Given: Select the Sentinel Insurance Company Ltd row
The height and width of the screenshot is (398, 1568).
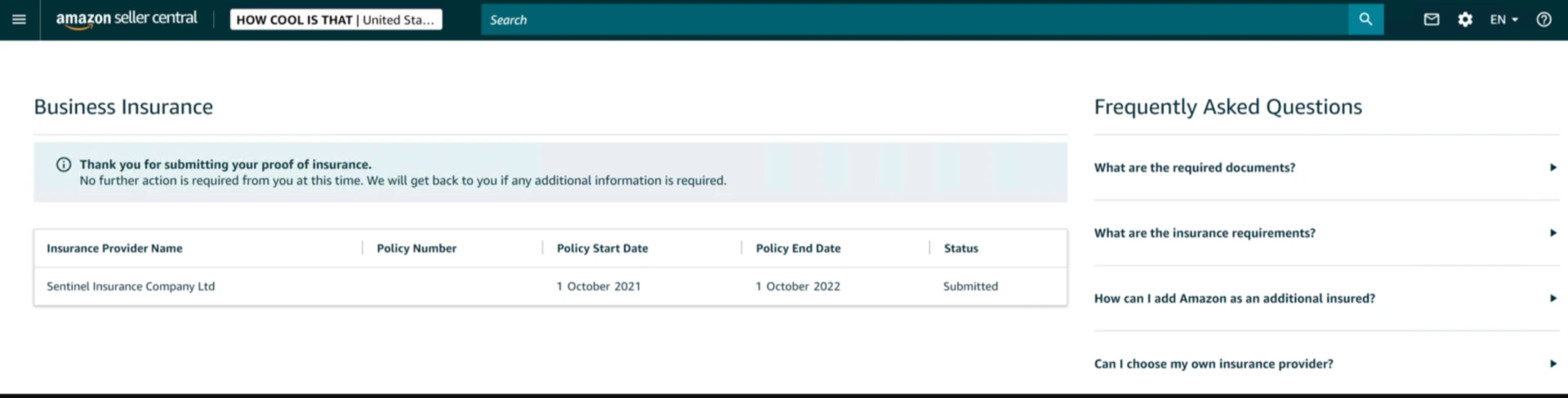Looking at the screenshot, I should coord(131,287).
